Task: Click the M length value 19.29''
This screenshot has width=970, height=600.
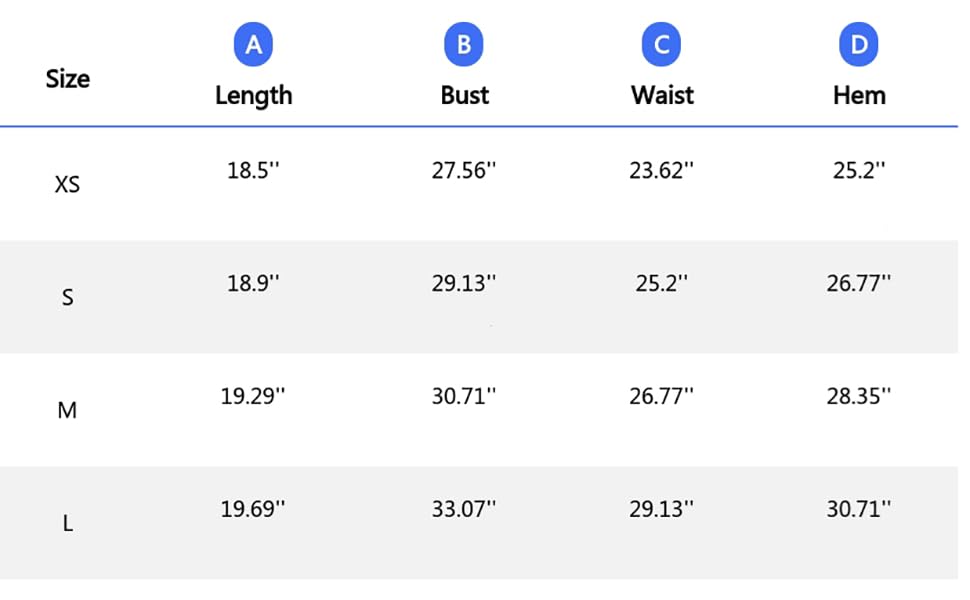Action: tap(253, 396)
